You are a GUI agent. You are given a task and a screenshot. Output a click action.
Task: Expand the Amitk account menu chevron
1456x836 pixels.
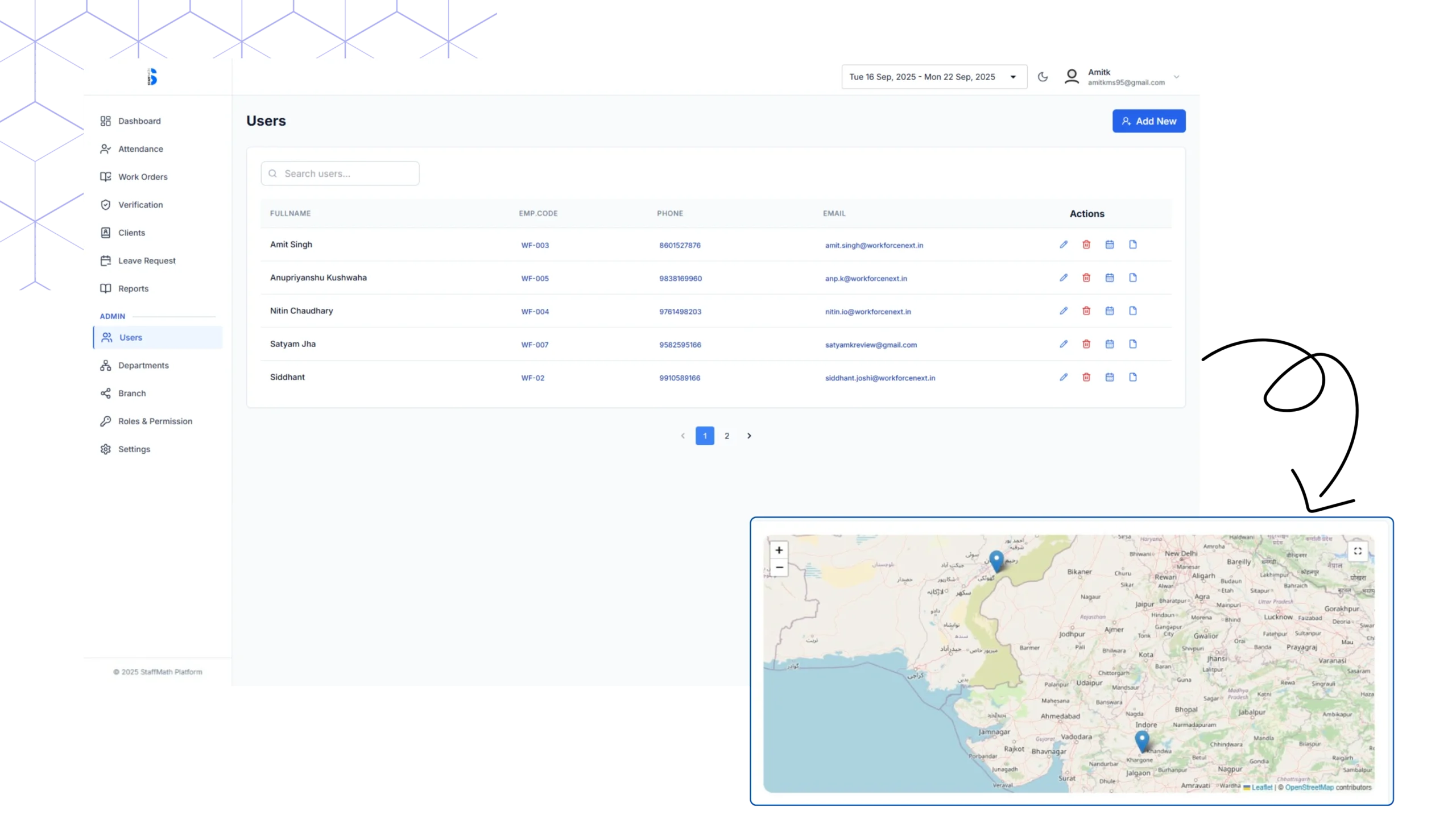tap(1176, 77)
